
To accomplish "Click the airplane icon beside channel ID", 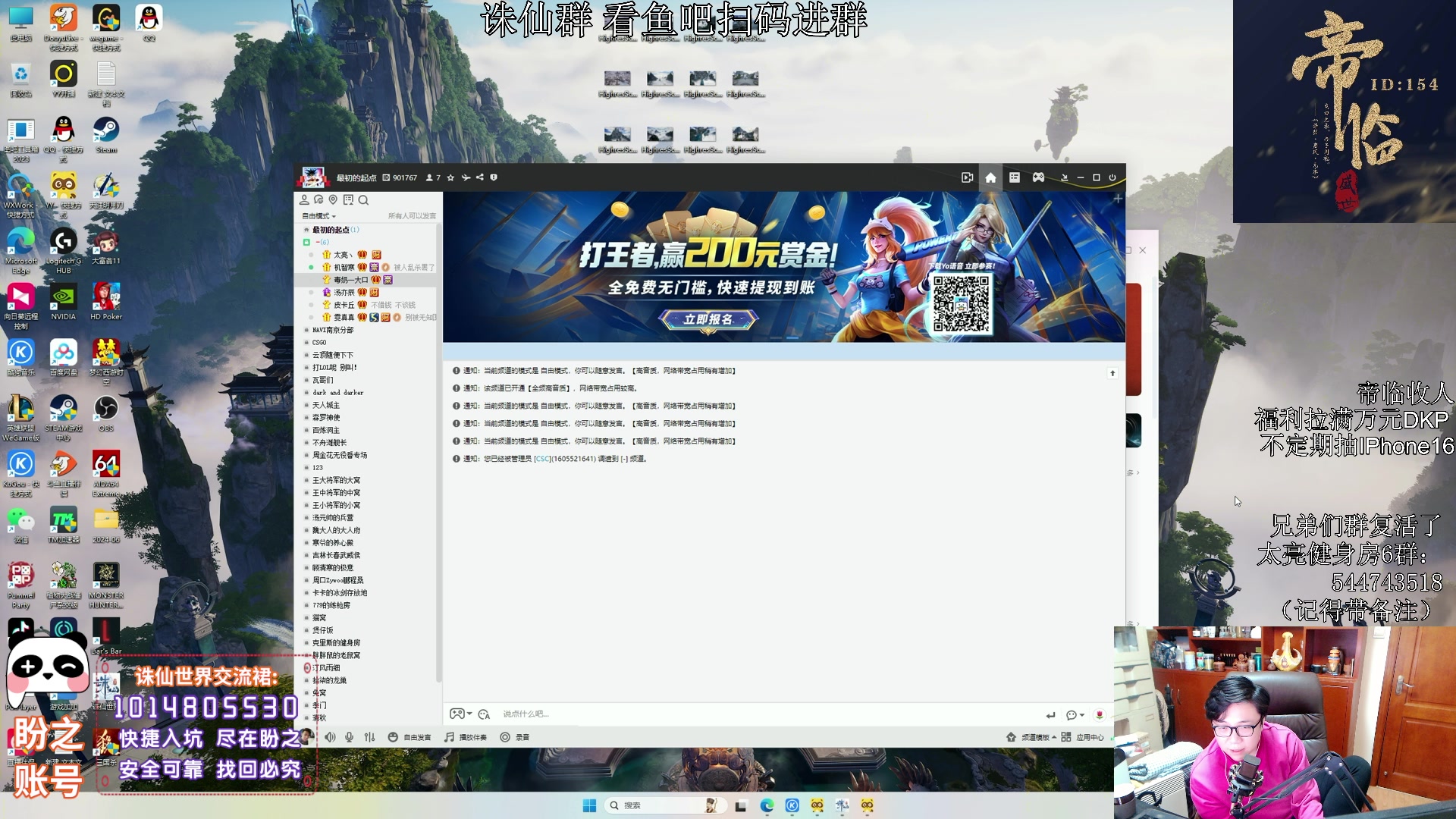I will pos(466,177).
